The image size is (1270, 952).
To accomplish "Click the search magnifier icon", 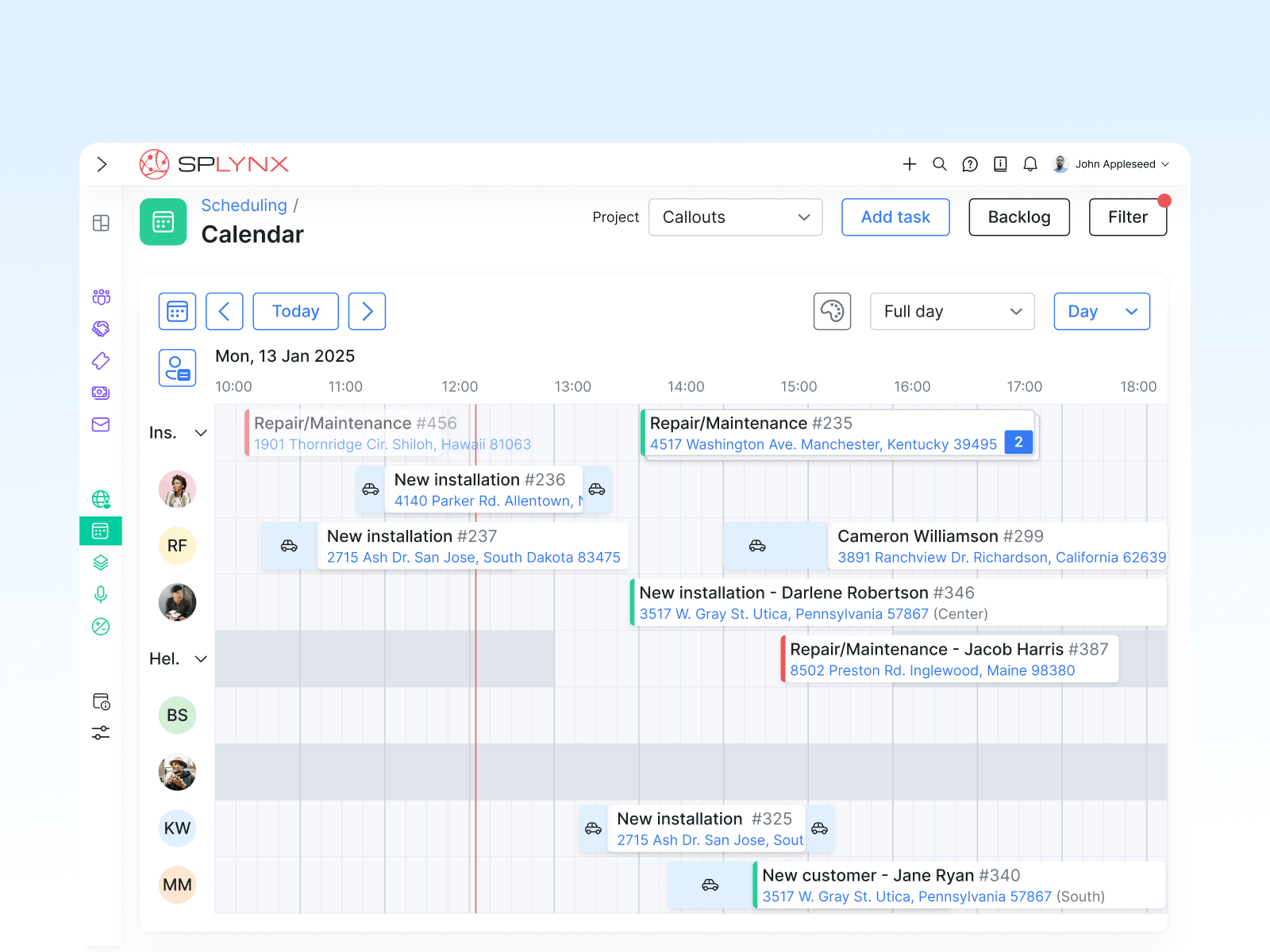I will [x=940, y=164].
